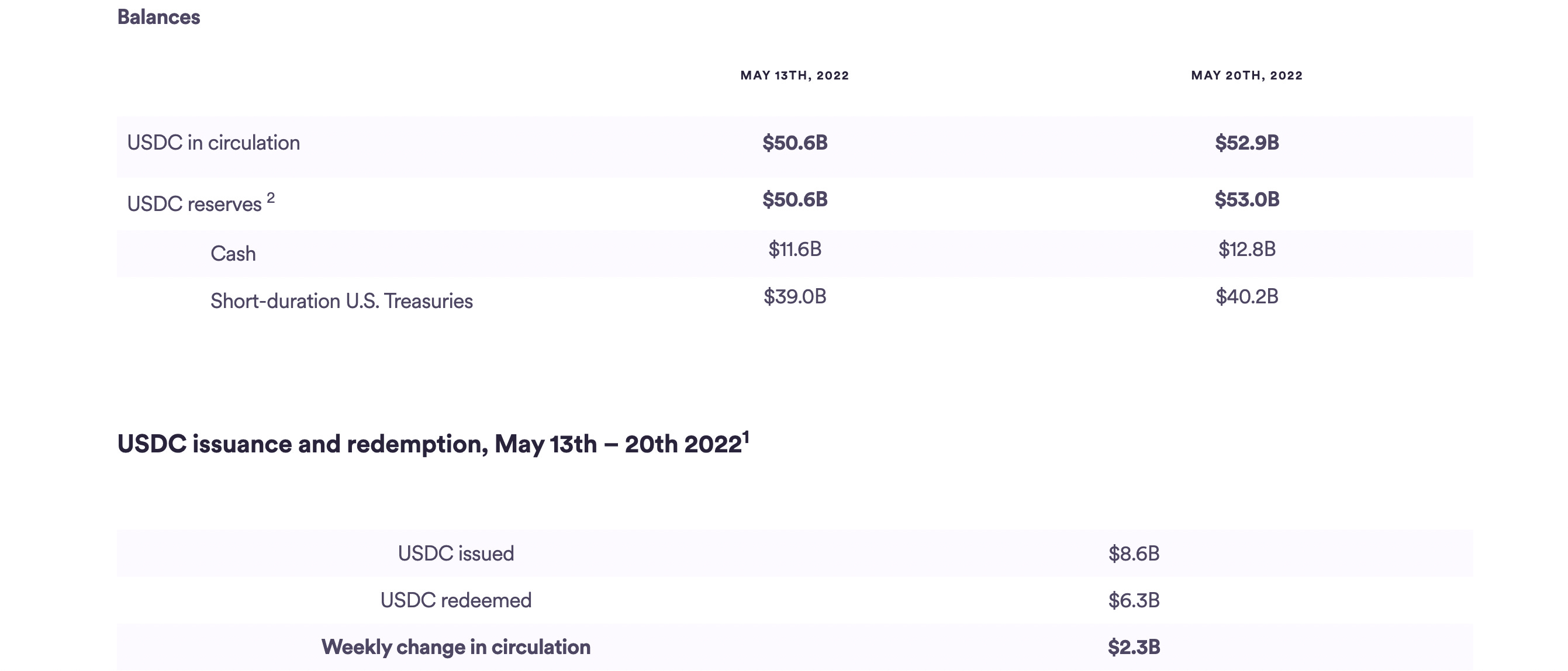Click the $53.0B reserves value
Screen dimensions: 1568x671
1246,199
